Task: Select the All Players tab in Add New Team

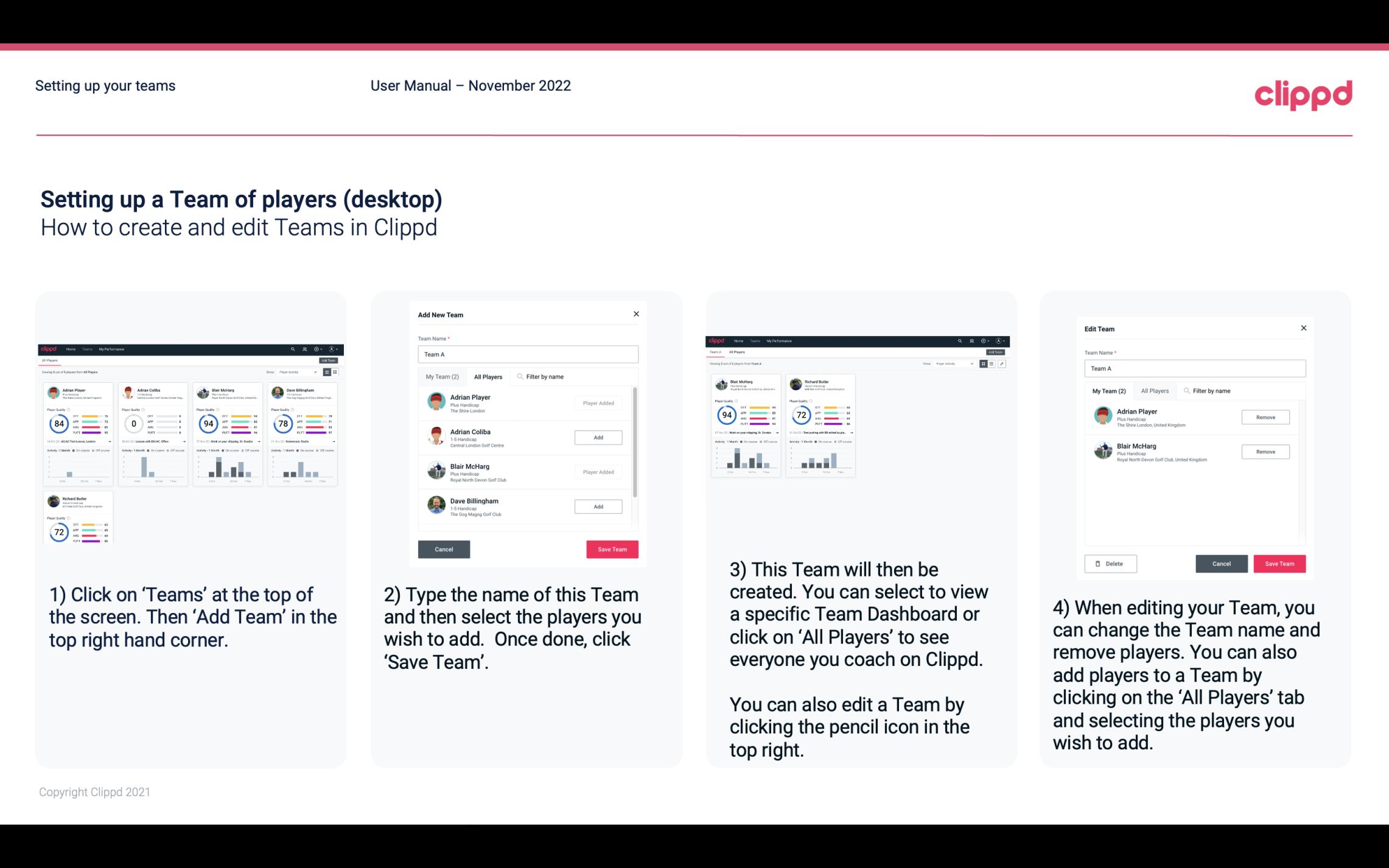Action: [488, 376]
